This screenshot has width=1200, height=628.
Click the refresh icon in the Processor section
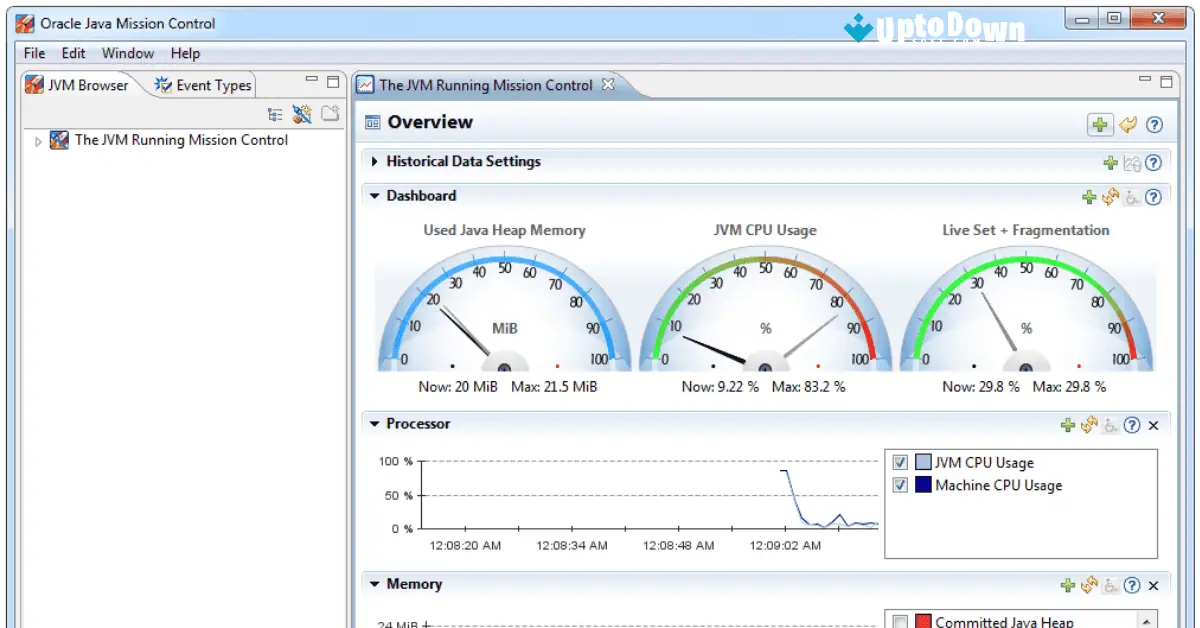pos(1090,424)
